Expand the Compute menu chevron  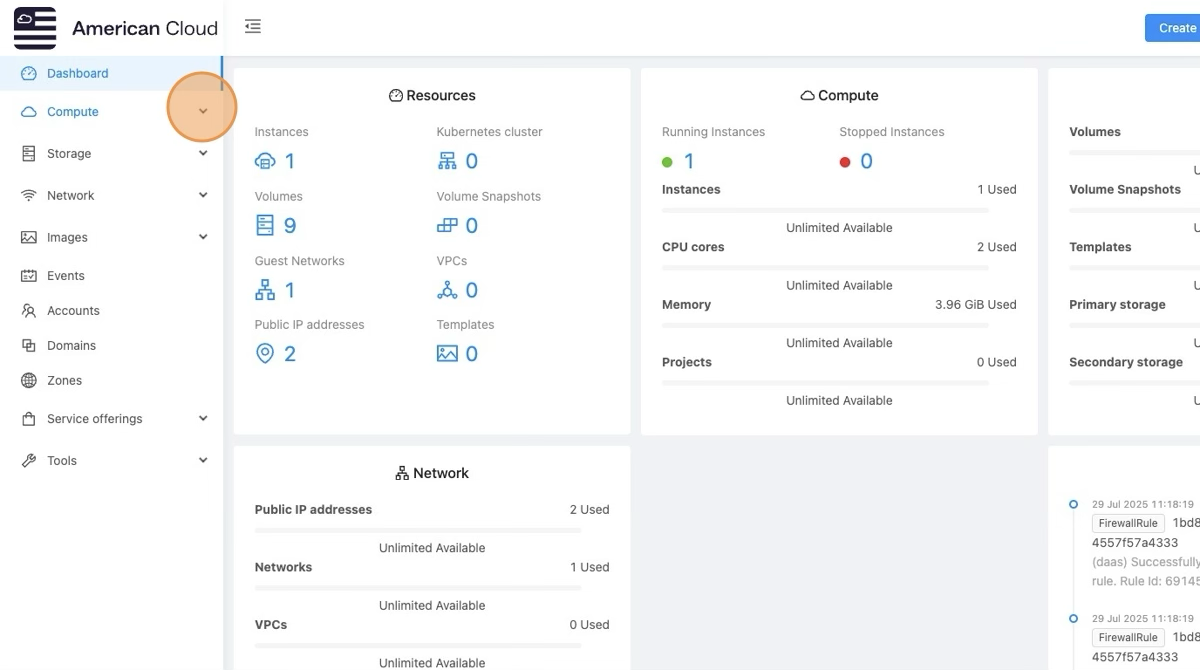point(203,111)
